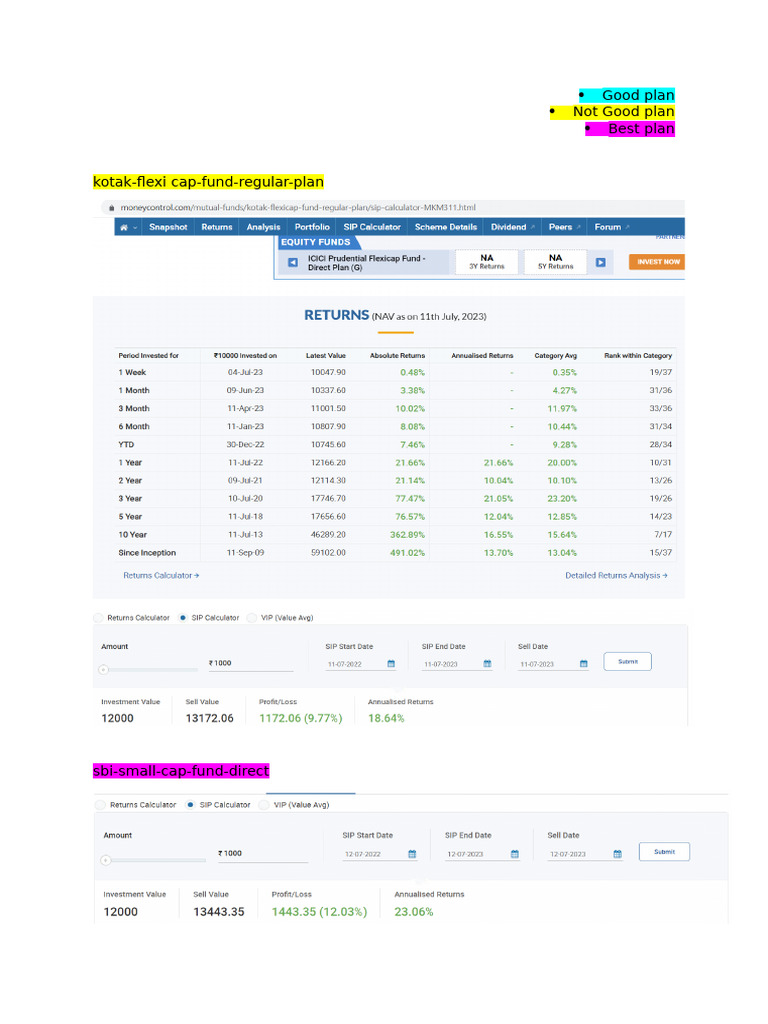This screenshot has width=768, height=1024.
Task: Click the 'Annualised Returns' column header
Action: click(x=482, y=356)
